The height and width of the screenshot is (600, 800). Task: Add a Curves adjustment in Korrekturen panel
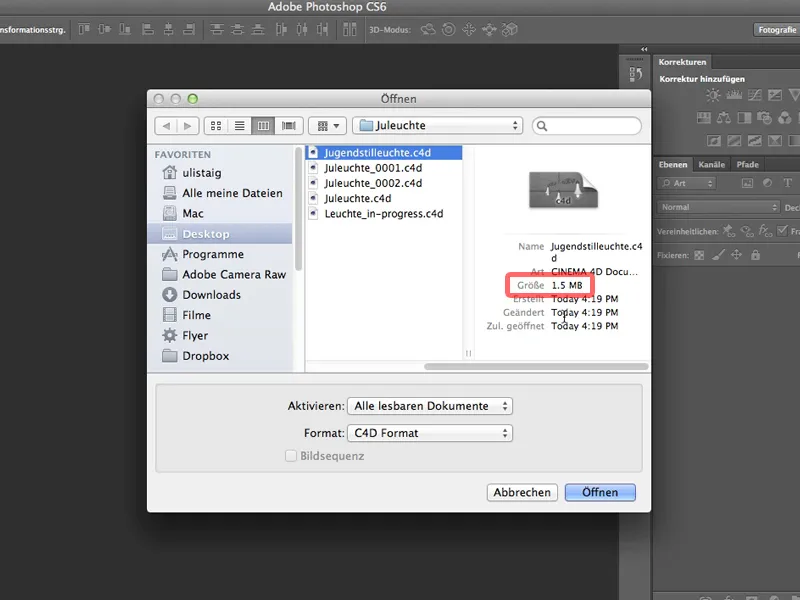click(x=755, y=95)
